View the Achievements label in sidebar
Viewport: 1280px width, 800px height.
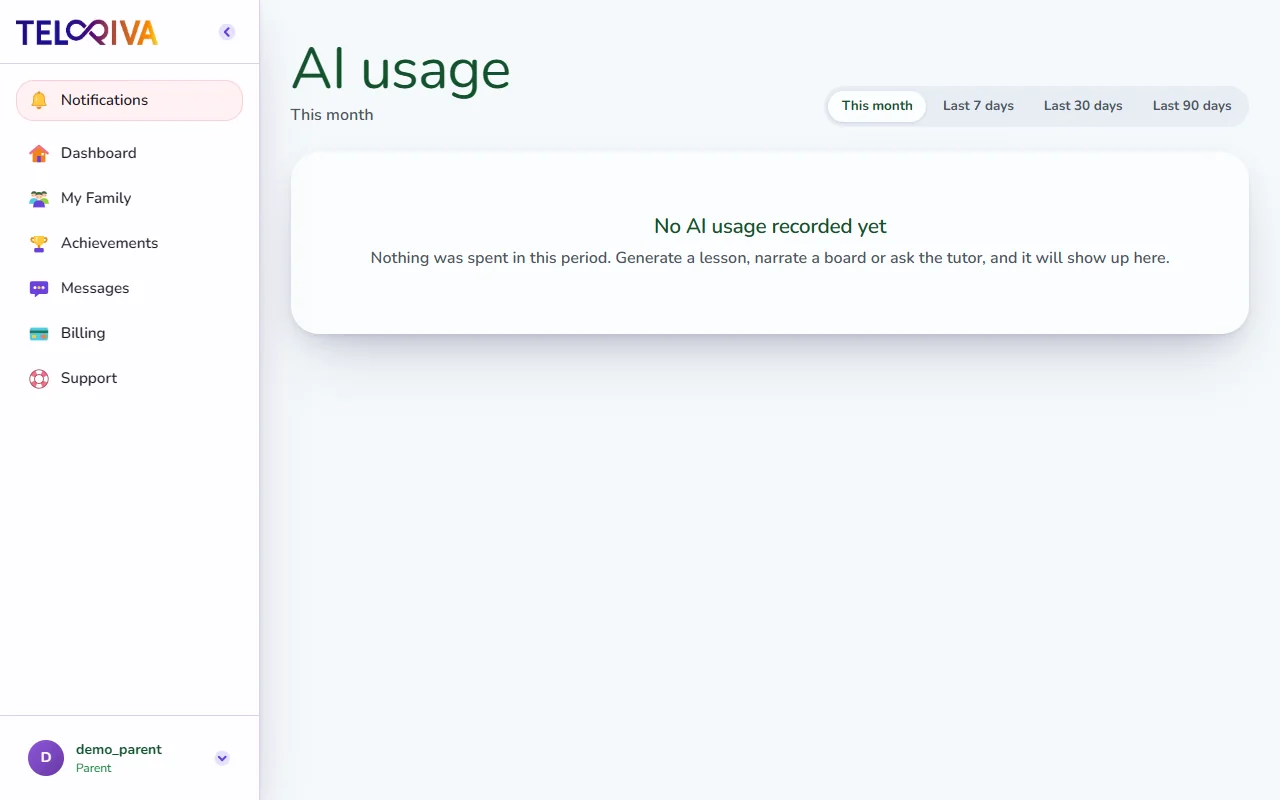coord(109,243)
